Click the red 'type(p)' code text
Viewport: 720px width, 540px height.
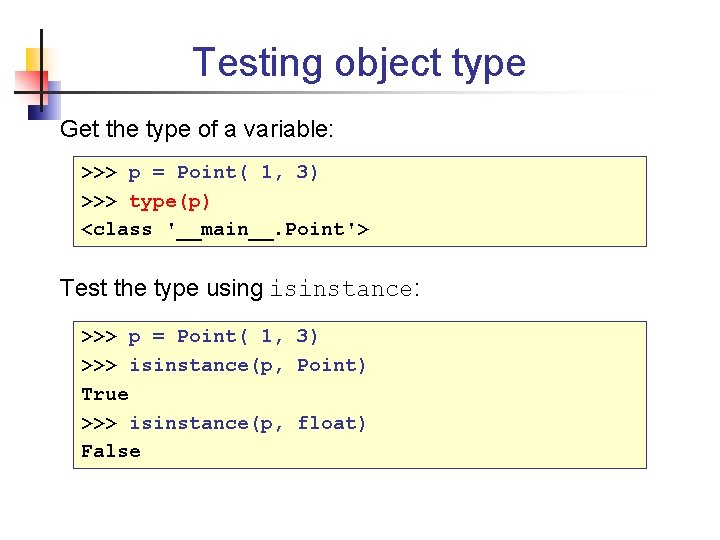pos(169,201)
